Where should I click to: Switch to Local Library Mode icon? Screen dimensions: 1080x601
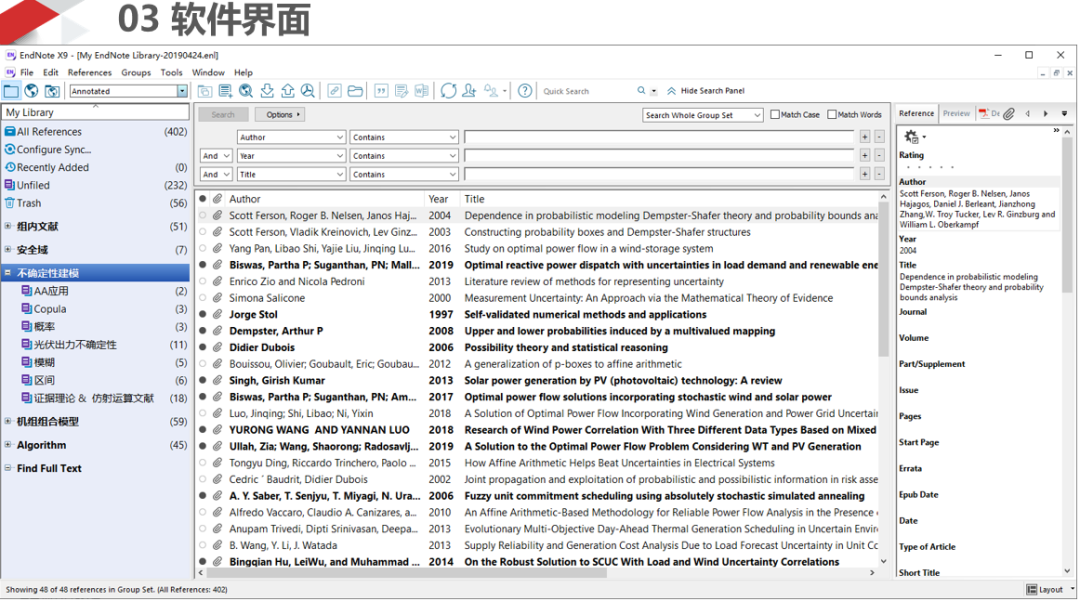(12, 91)
